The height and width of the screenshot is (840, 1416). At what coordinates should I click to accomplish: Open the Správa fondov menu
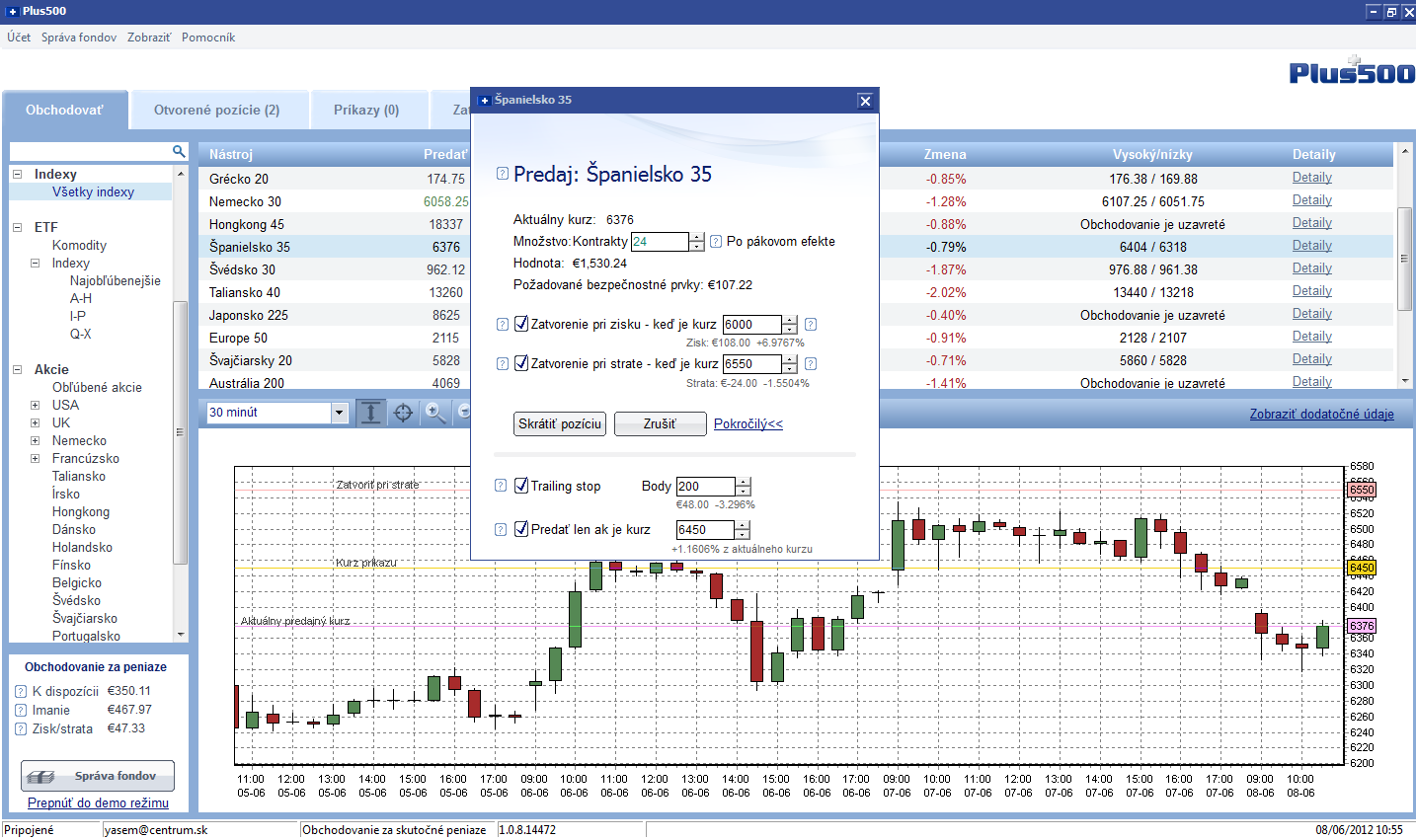[79, 38]
